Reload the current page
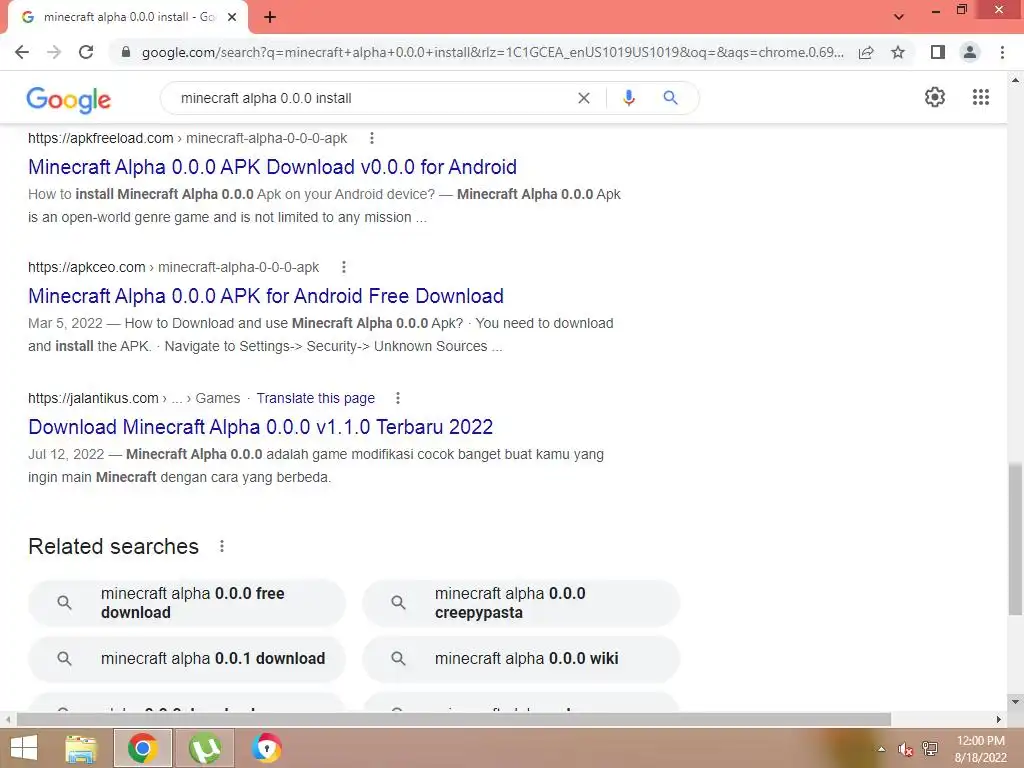 point(86,52)
